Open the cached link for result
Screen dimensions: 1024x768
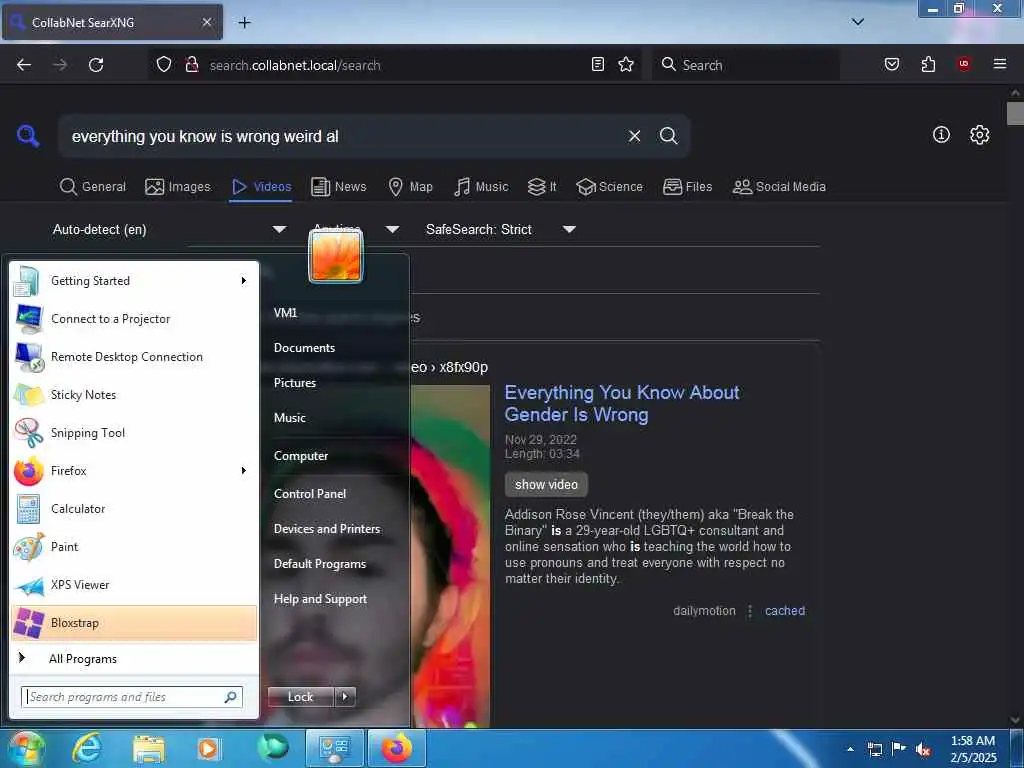pos(785,611)
